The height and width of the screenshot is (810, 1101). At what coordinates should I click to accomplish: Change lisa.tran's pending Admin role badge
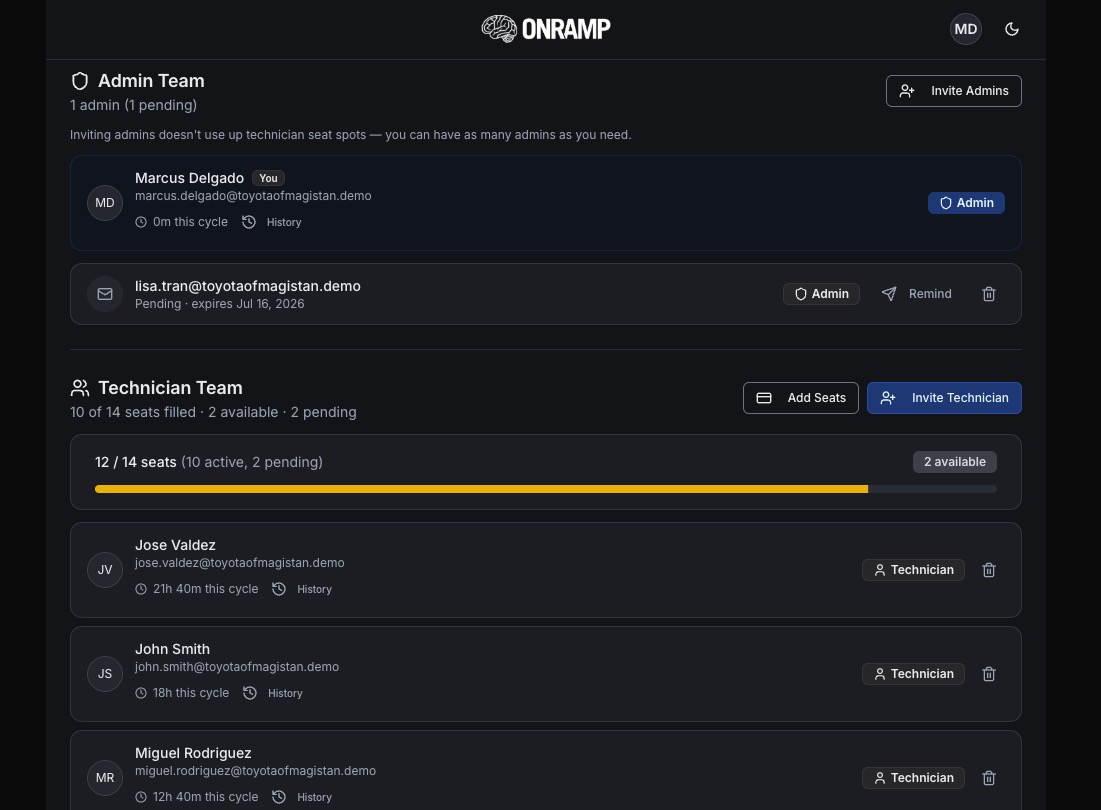click(x=821, y=294)
